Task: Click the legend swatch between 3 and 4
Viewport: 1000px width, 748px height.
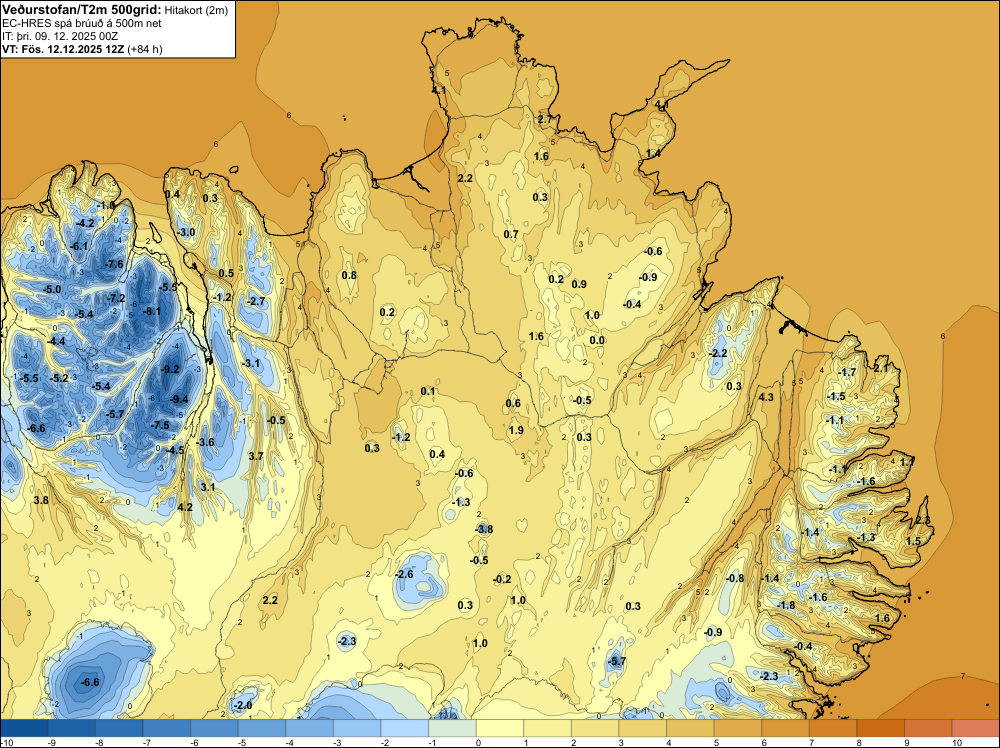Action: (643, 728)
